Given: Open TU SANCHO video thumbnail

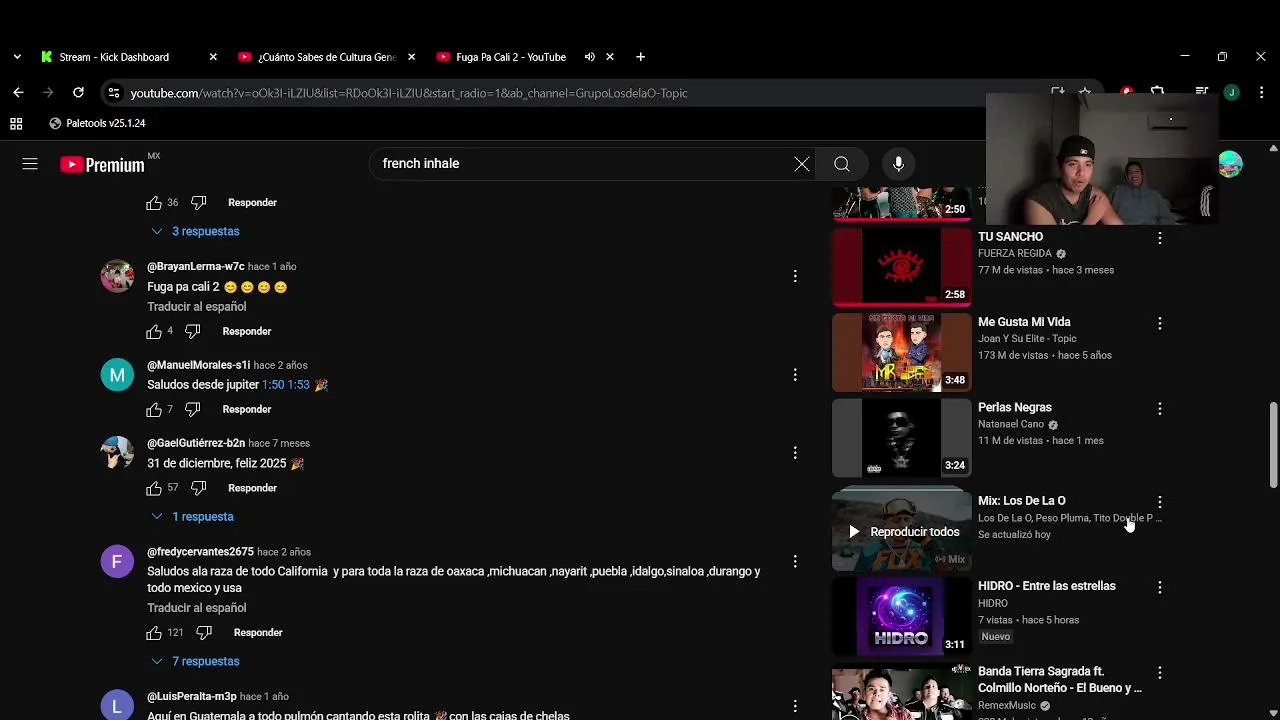Looking at the screenshot, I should pyautogui.click(x=902, y=267).
